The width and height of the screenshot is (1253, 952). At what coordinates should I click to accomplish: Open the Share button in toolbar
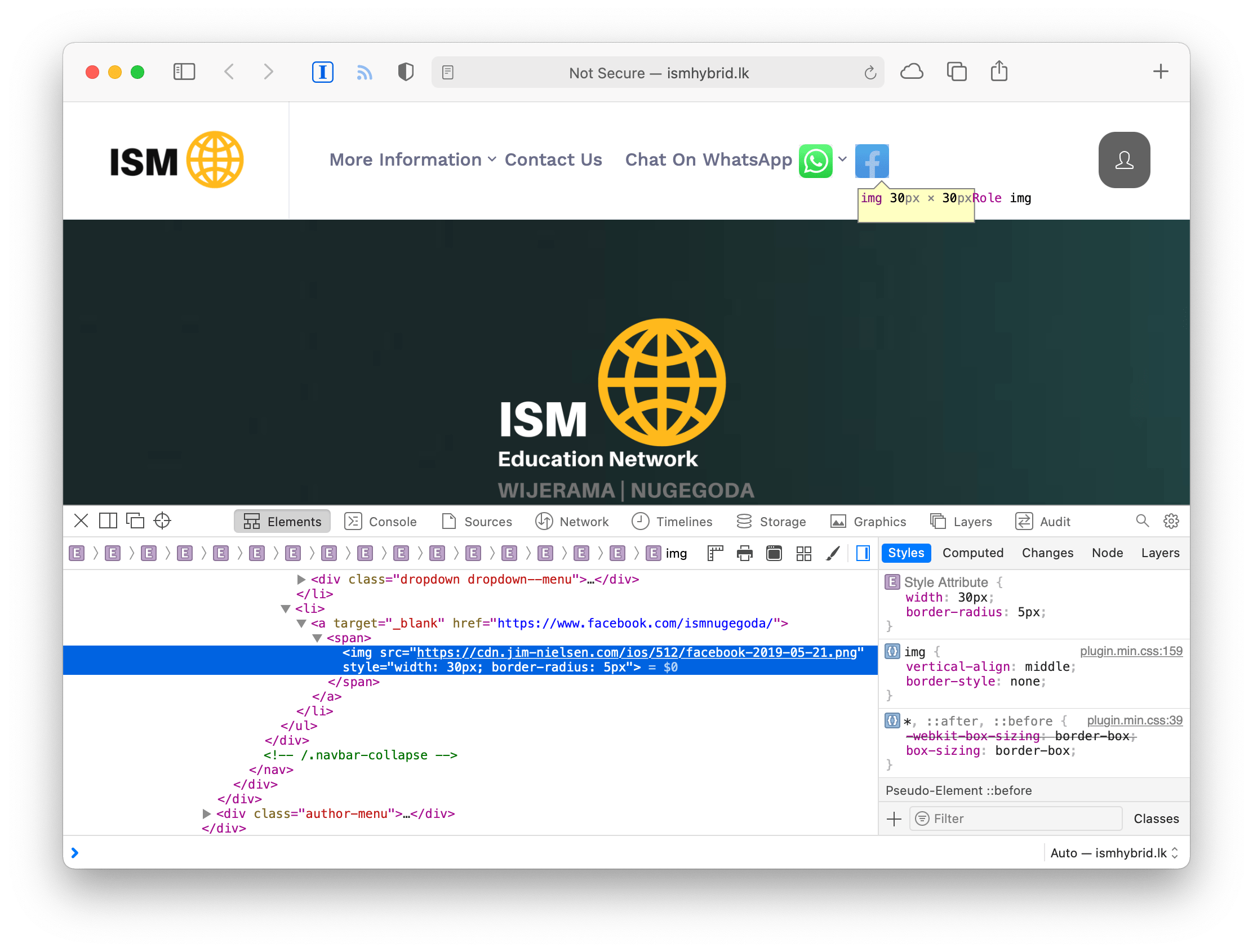(998, 72)
